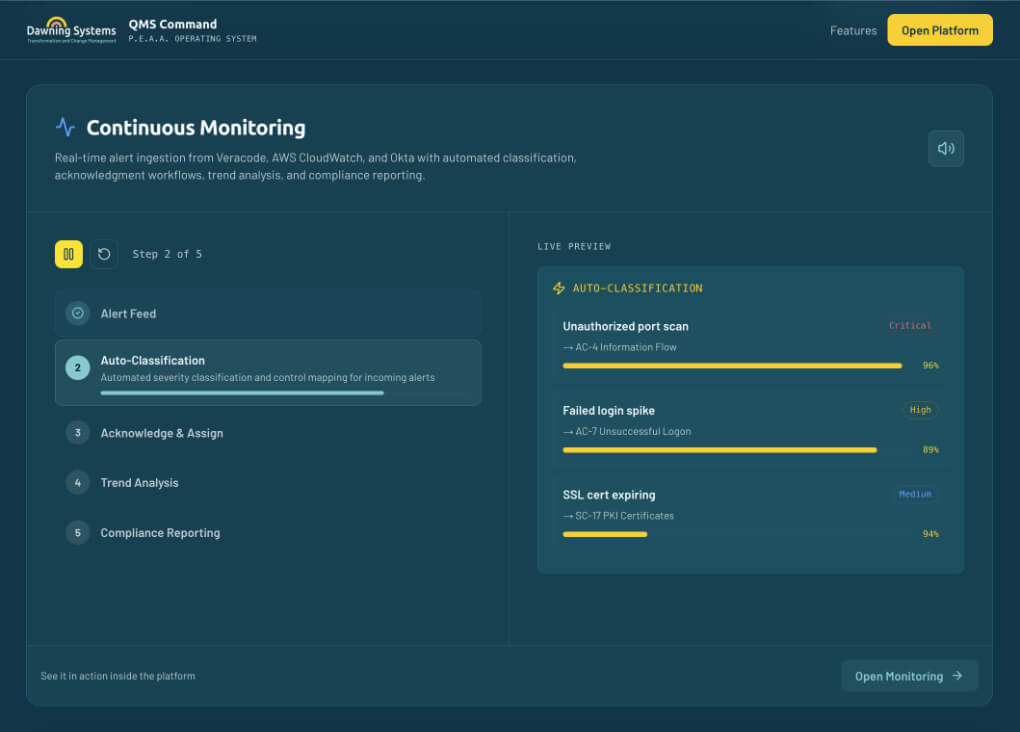Screen dimensions: 1020x732
Task: Select the waveform icon beside Continuous Monitoring
Action: 64,127
